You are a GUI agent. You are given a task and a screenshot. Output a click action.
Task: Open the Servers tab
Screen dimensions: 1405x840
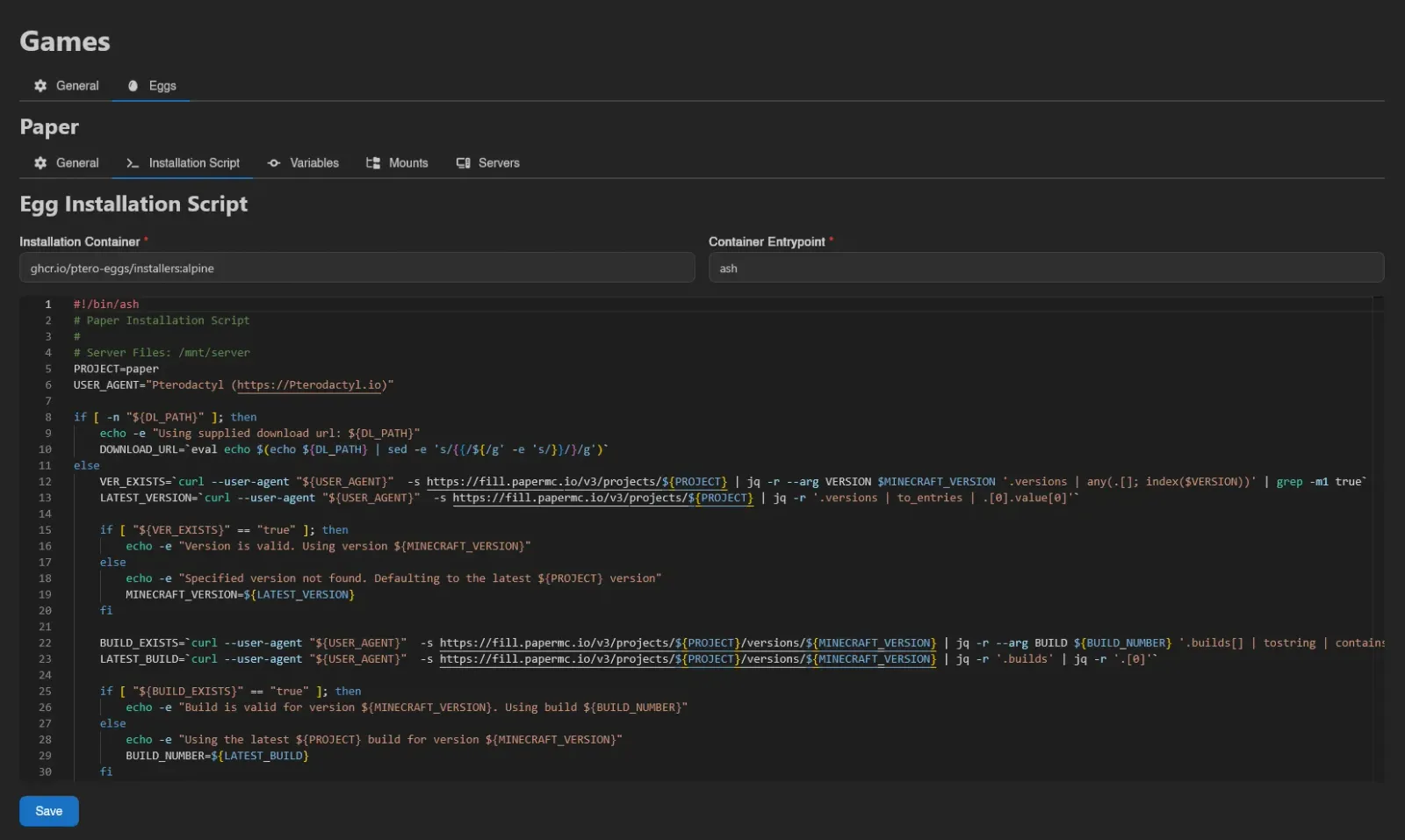[x=488, y=163]
